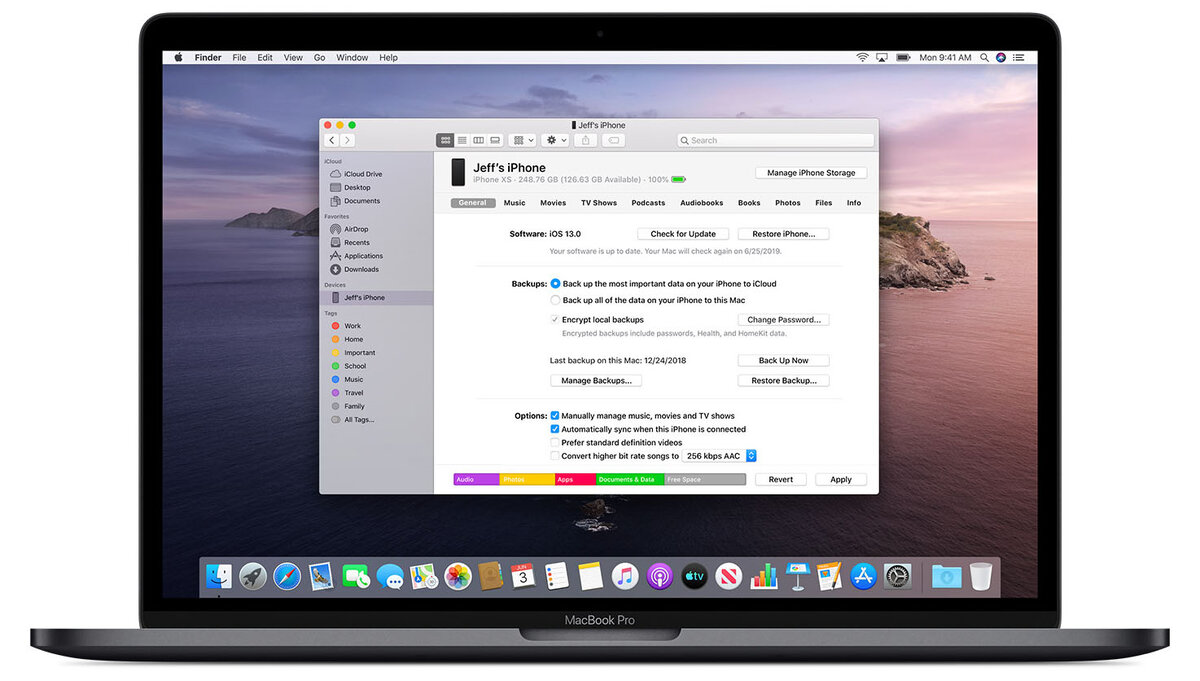
Task: Open App Store from the Dock
Action: 863,576
